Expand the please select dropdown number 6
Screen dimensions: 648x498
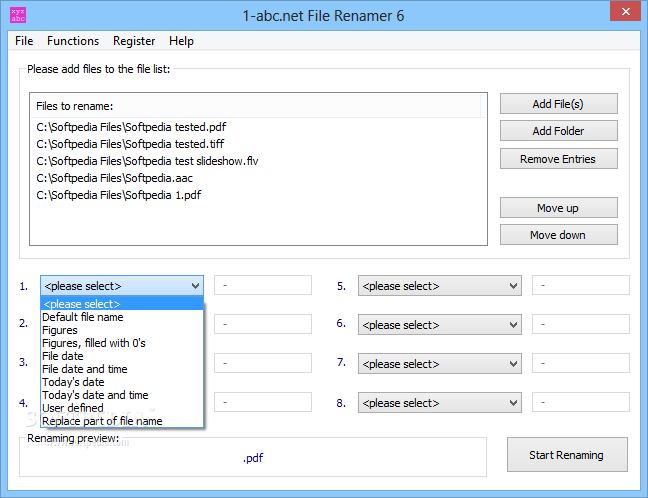click(439, 325)
